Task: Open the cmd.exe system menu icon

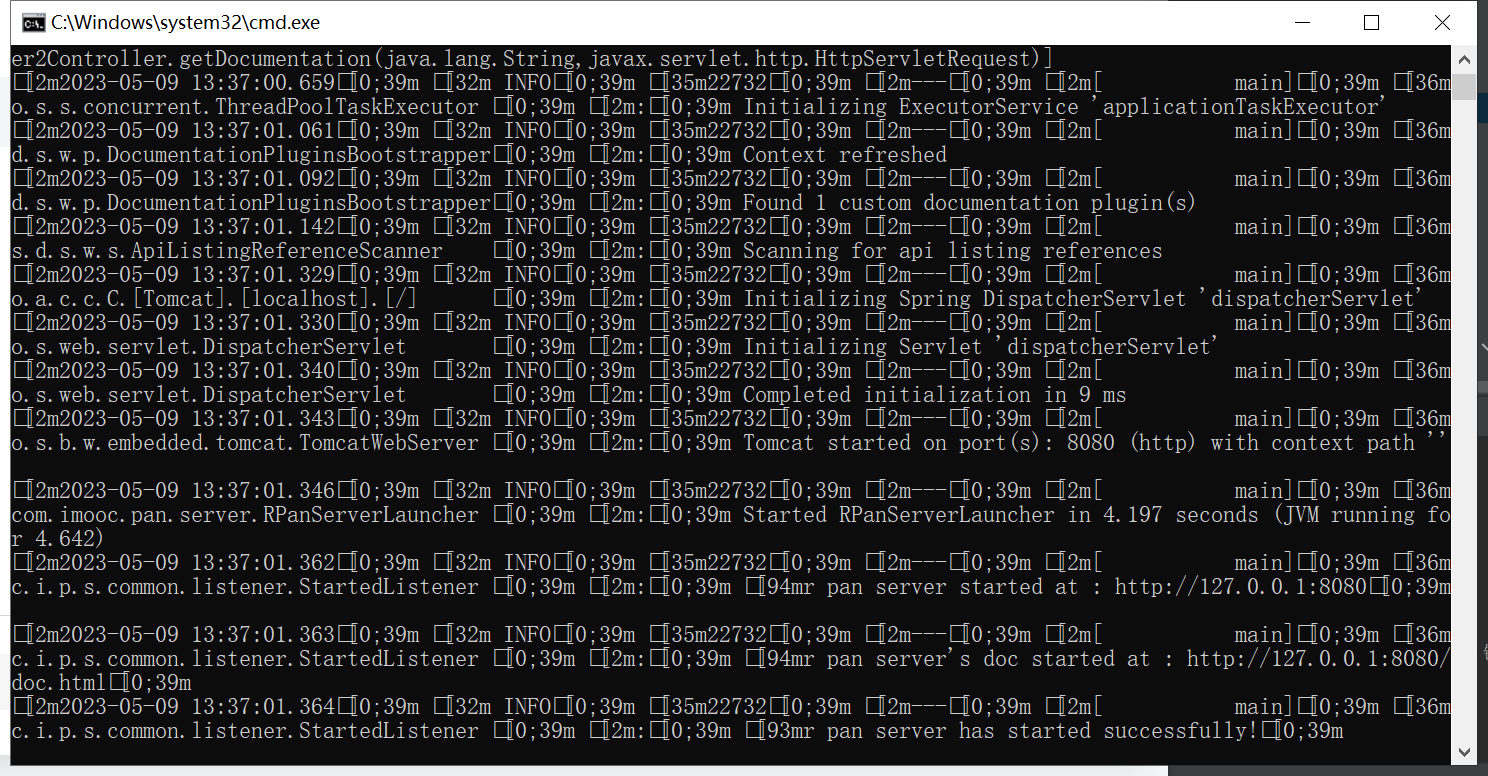Action: [x=32, y=22]
